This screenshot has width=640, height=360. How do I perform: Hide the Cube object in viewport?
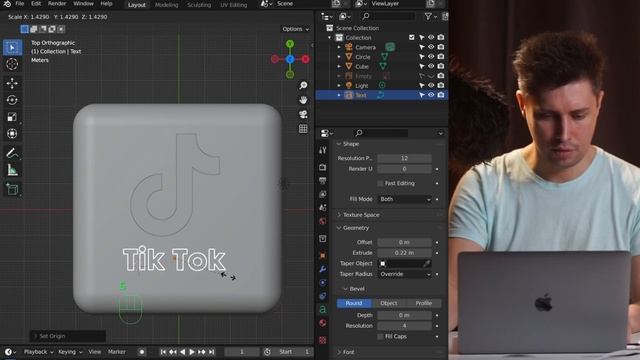(431, 66)
